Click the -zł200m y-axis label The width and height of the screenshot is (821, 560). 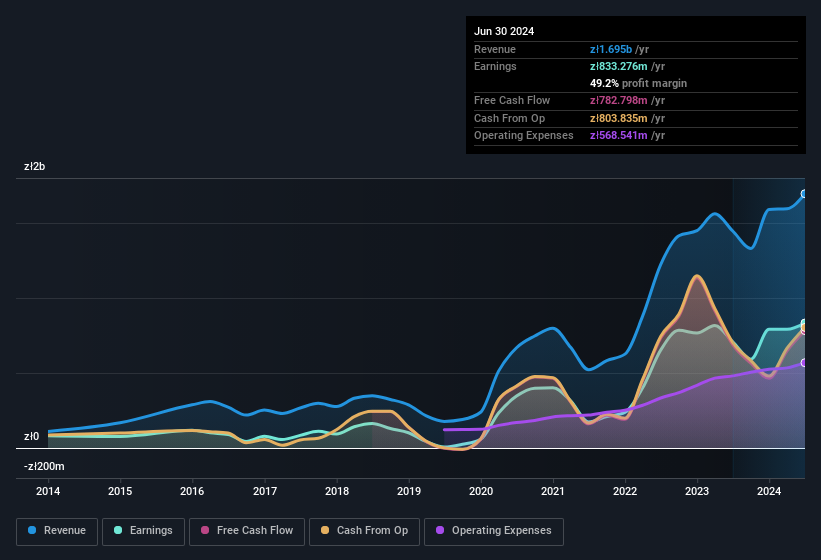point(44,466)
